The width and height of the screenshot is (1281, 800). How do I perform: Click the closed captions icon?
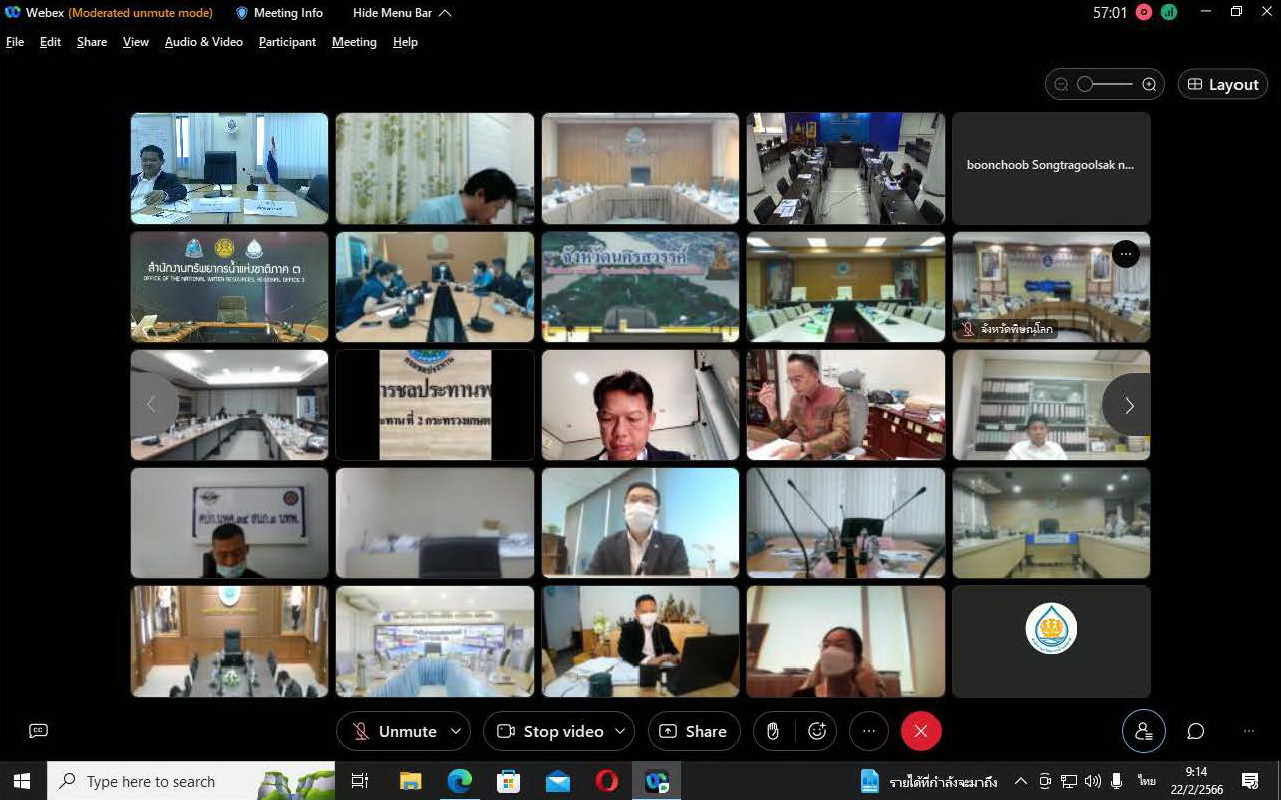[x=39, y=731]
